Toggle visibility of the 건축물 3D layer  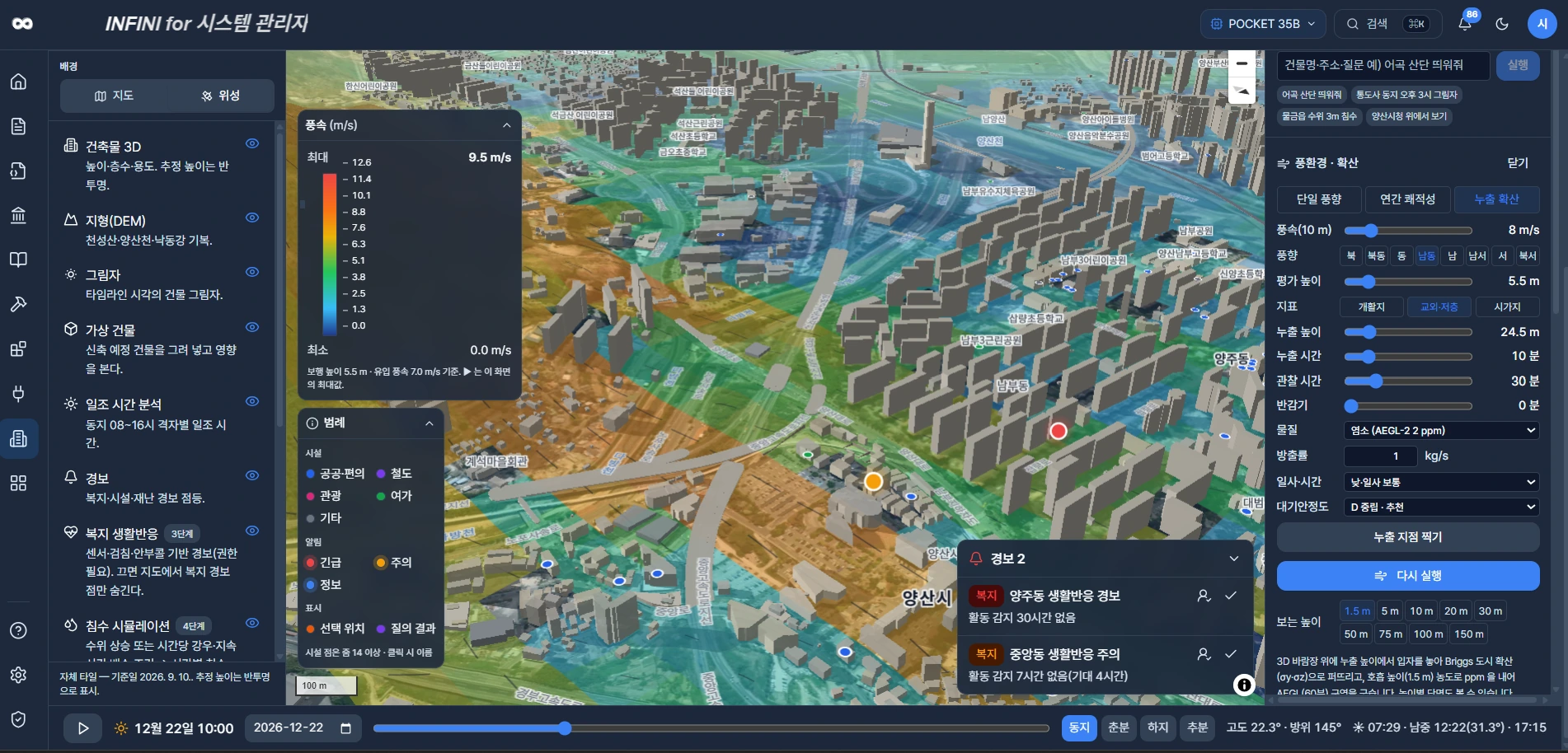pos(252,143)
